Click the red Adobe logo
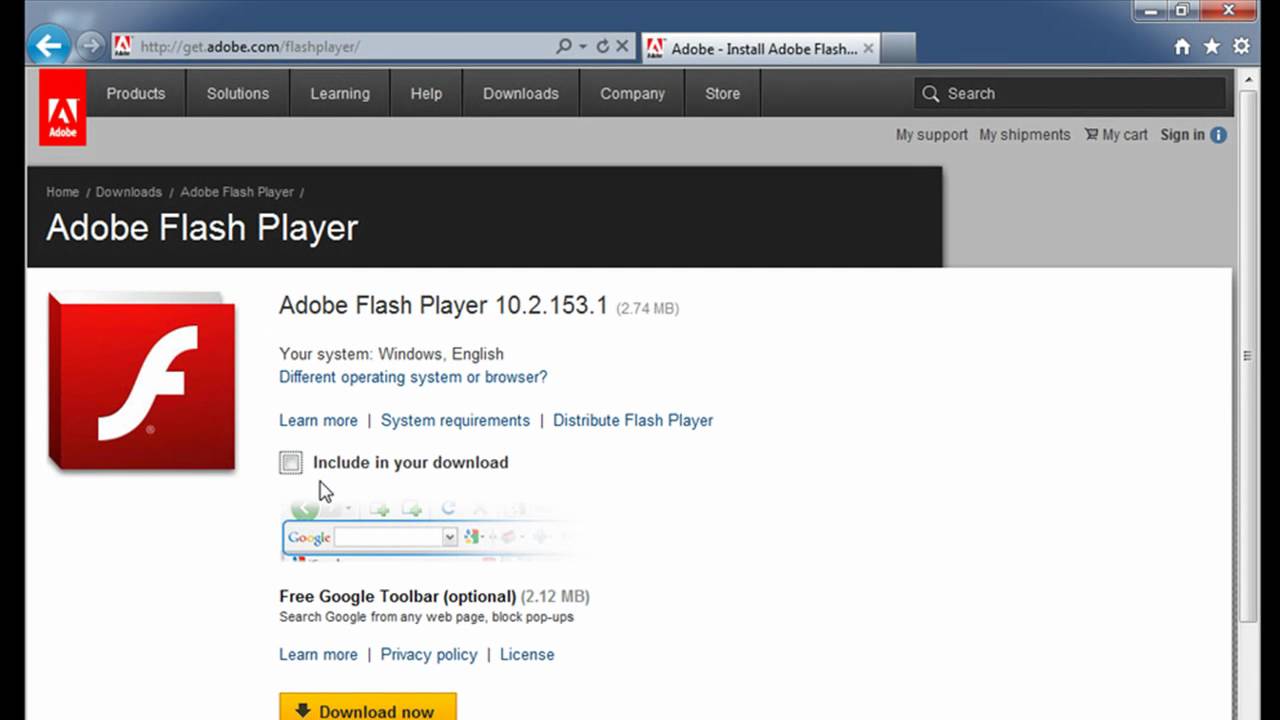This screenshot has height=720, width=1280. tap(63, 108)
